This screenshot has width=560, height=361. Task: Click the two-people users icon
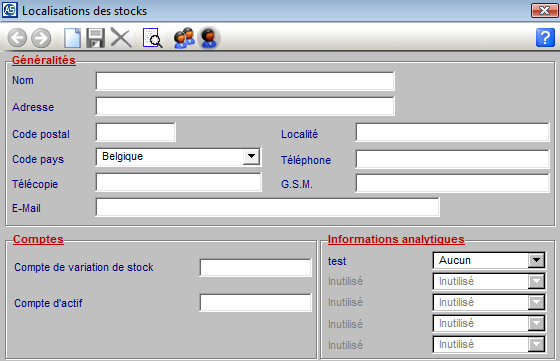184,38
